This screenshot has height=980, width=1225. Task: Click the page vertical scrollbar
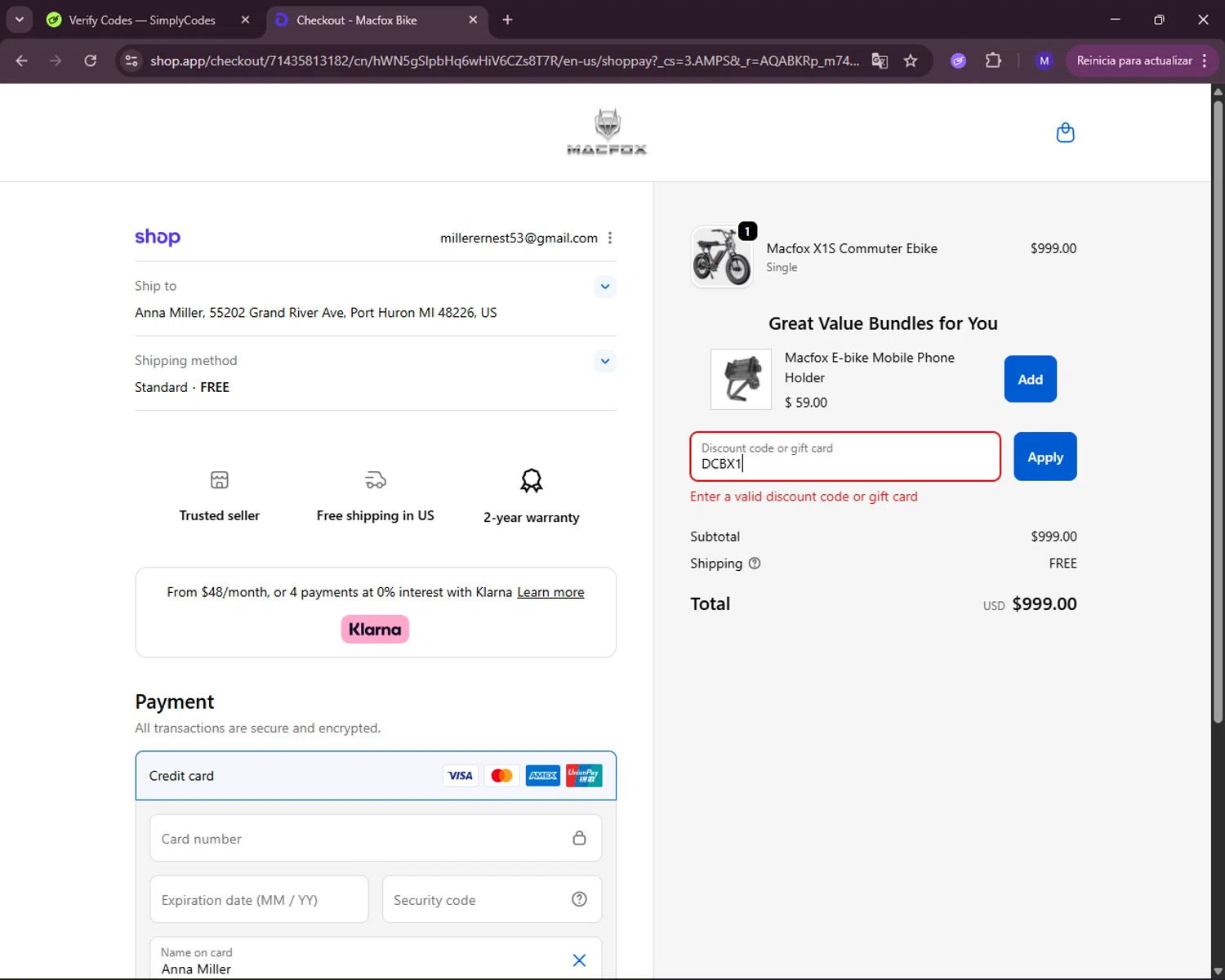[1218, 411]
